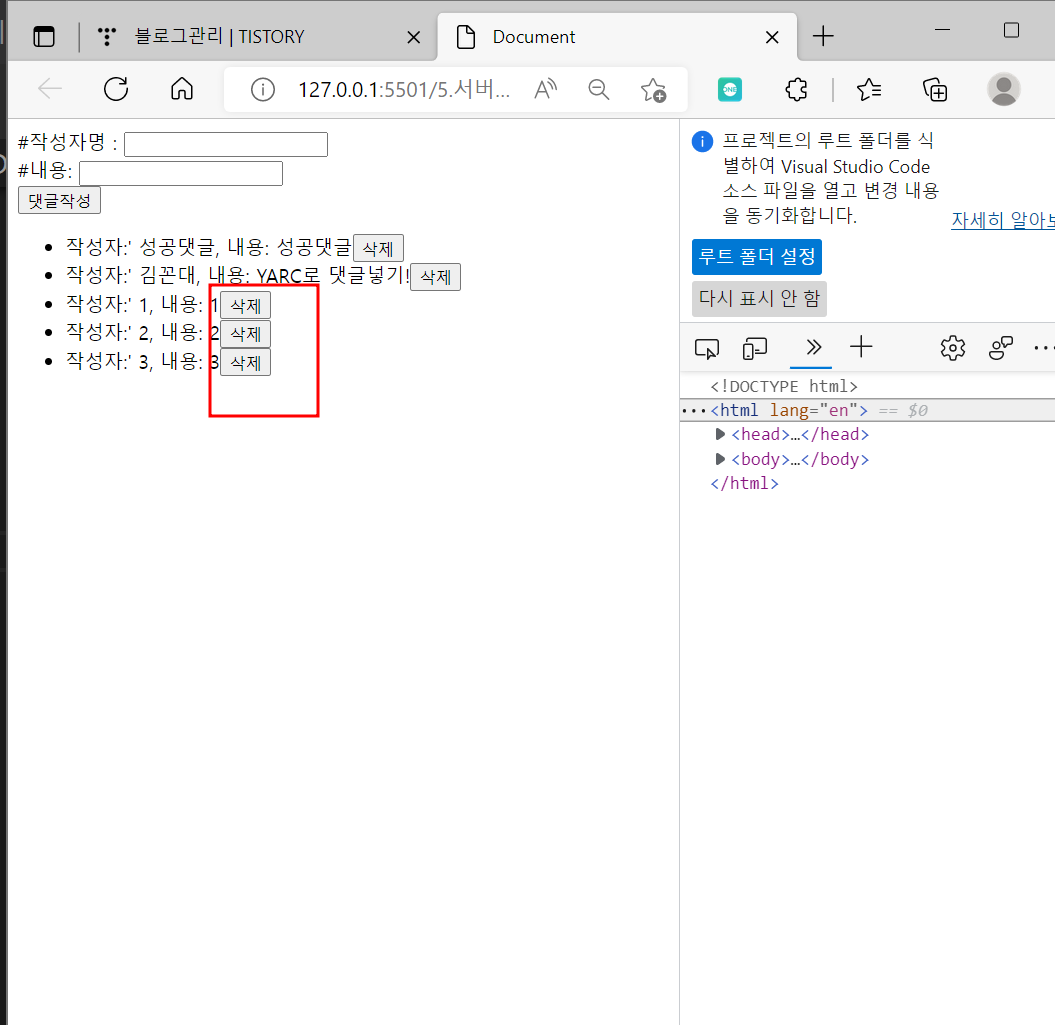1055x1025 pixels.
Task: Open the DevTools feedback icon
Action: pyautogui.click(x=1001, y=348)
